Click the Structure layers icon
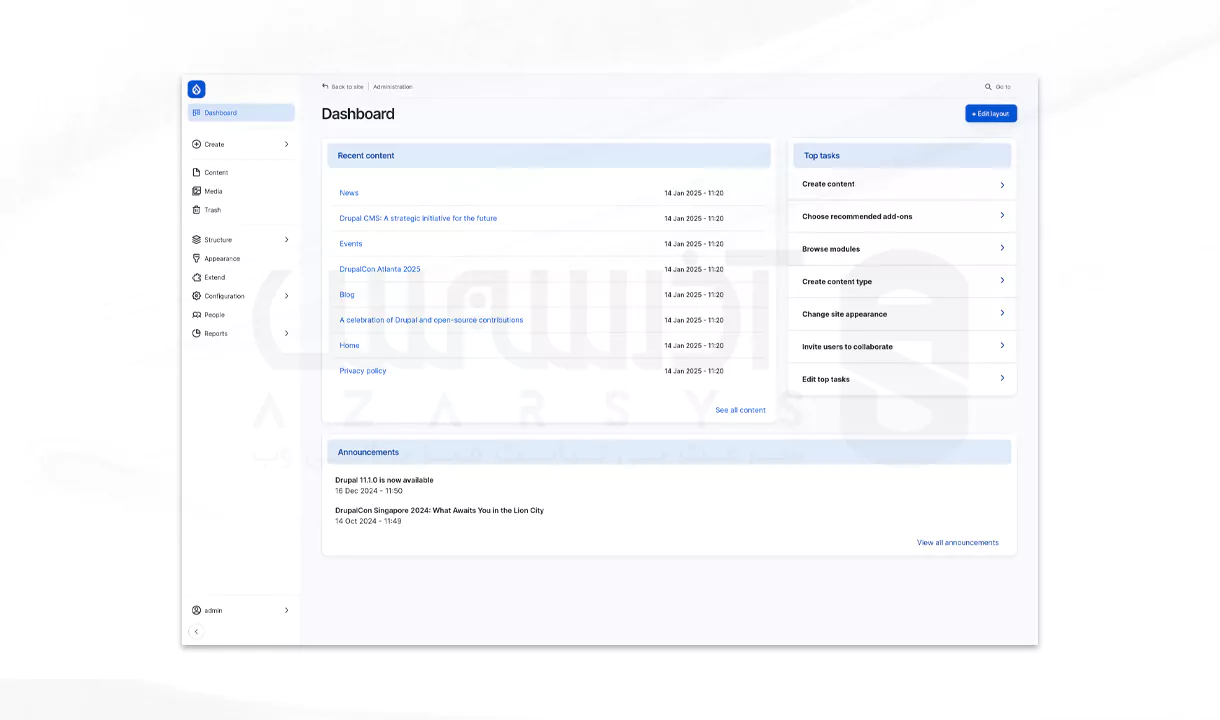The image size is (1220, 720). click(x=196, y=240)
